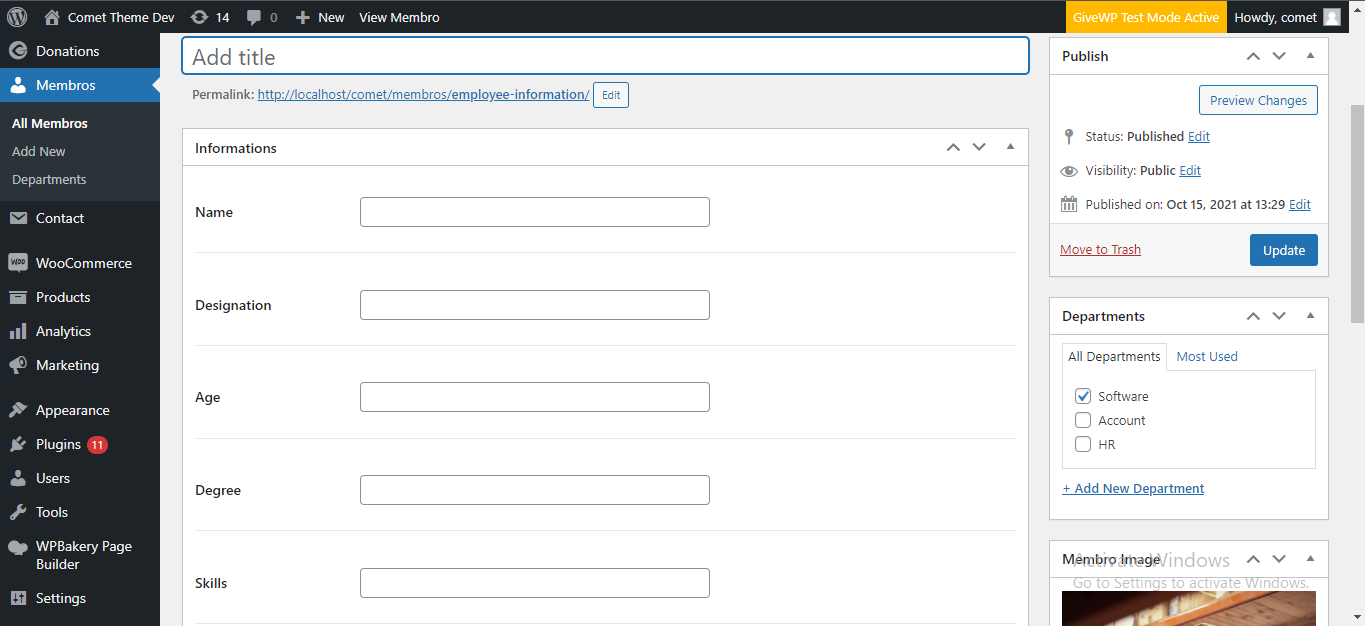Collapse the Departments box

(1310, 316)
